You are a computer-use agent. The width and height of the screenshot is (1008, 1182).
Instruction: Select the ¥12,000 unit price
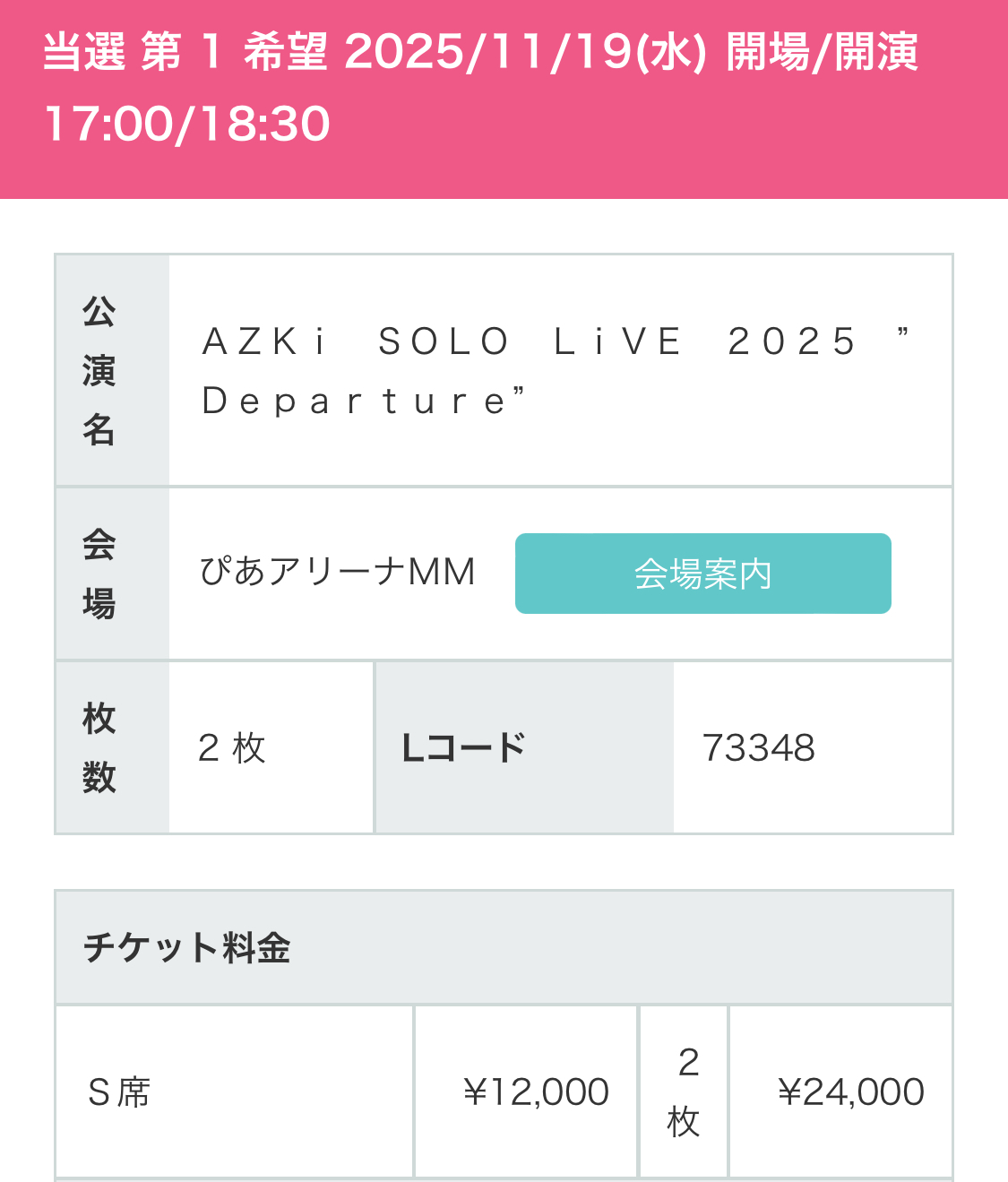536,1091
